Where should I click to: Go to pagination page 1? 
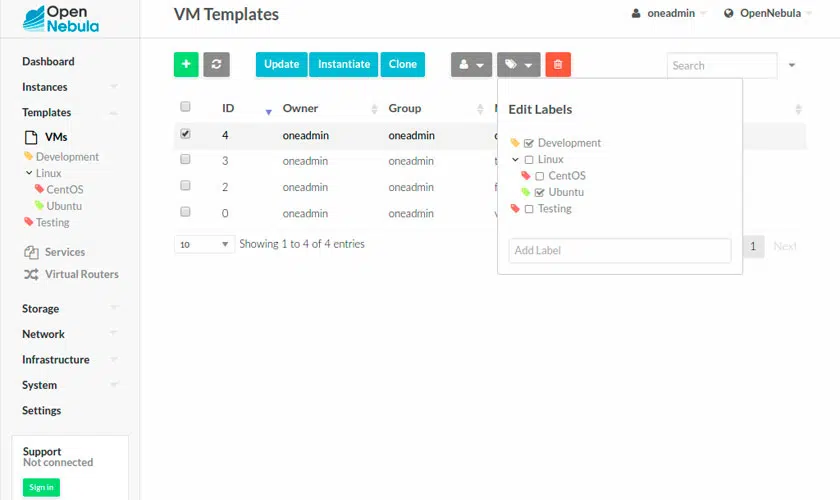pyautogui.click(x=753, y=247)
